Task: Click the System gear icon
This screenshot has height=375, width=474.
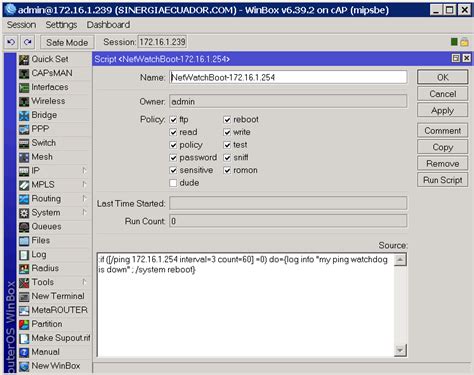Action: [24, 213]
